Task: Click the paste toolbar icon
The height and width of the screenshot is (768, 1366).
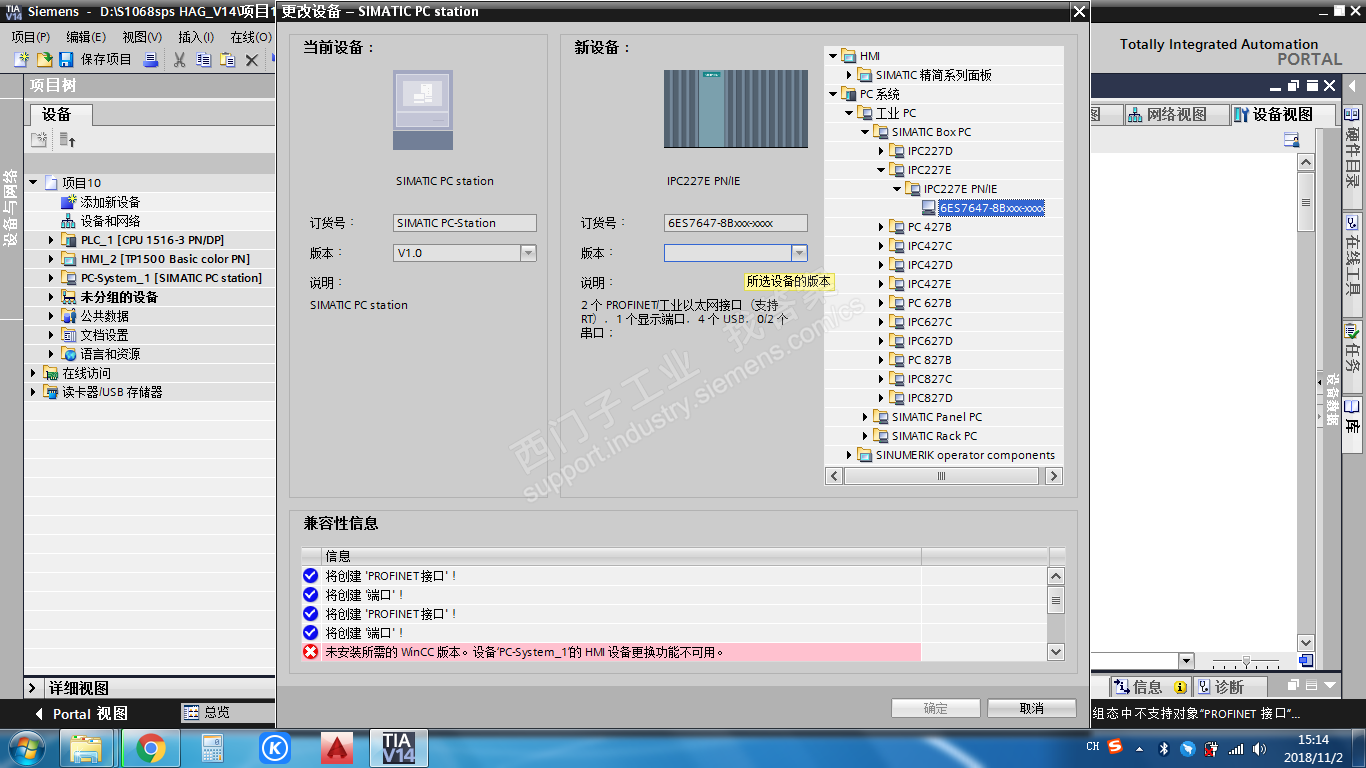Action: (228, 60)
